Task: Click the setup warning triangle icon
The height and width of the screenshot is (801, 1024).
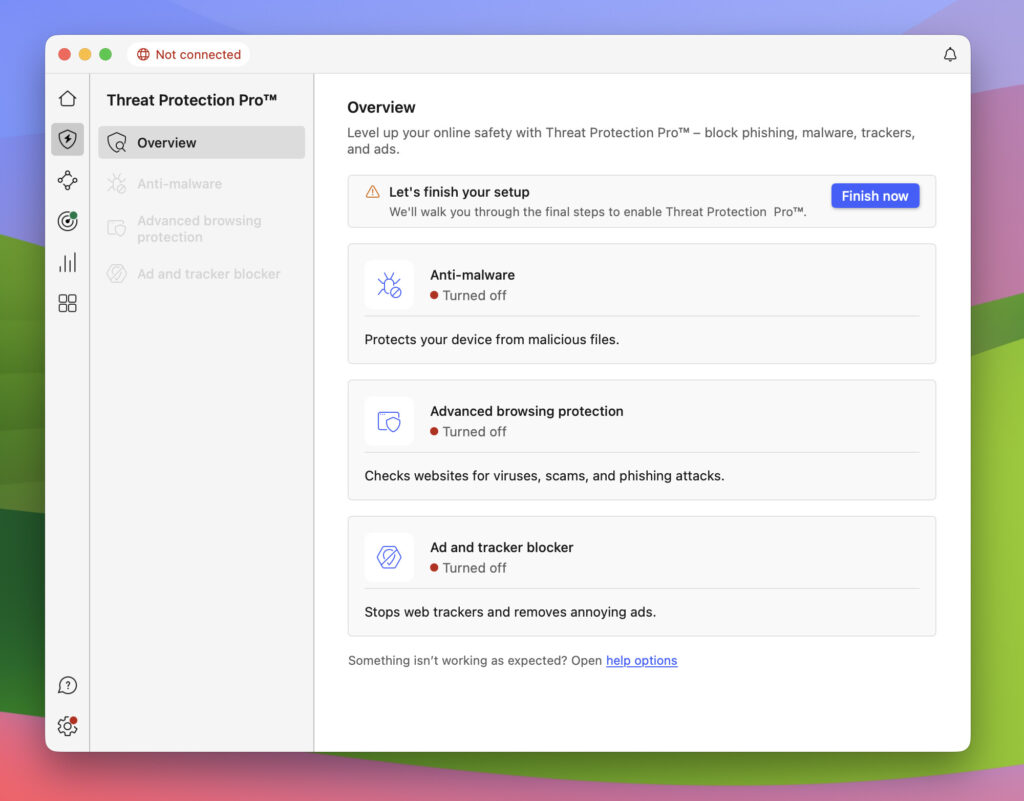Action: coord(372,192)
